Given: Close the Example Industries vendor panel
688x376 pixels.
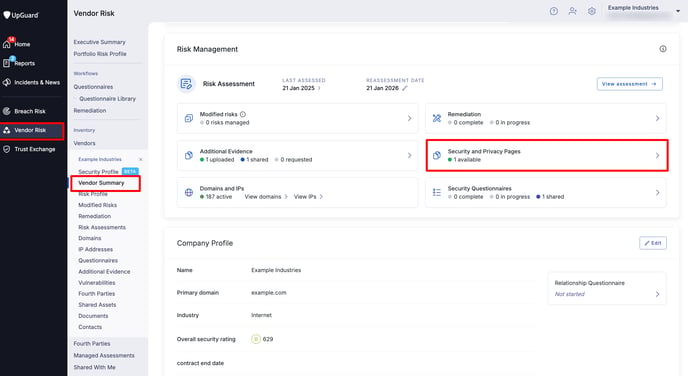Looking at the screenshot, I should [x=140, y=159].
